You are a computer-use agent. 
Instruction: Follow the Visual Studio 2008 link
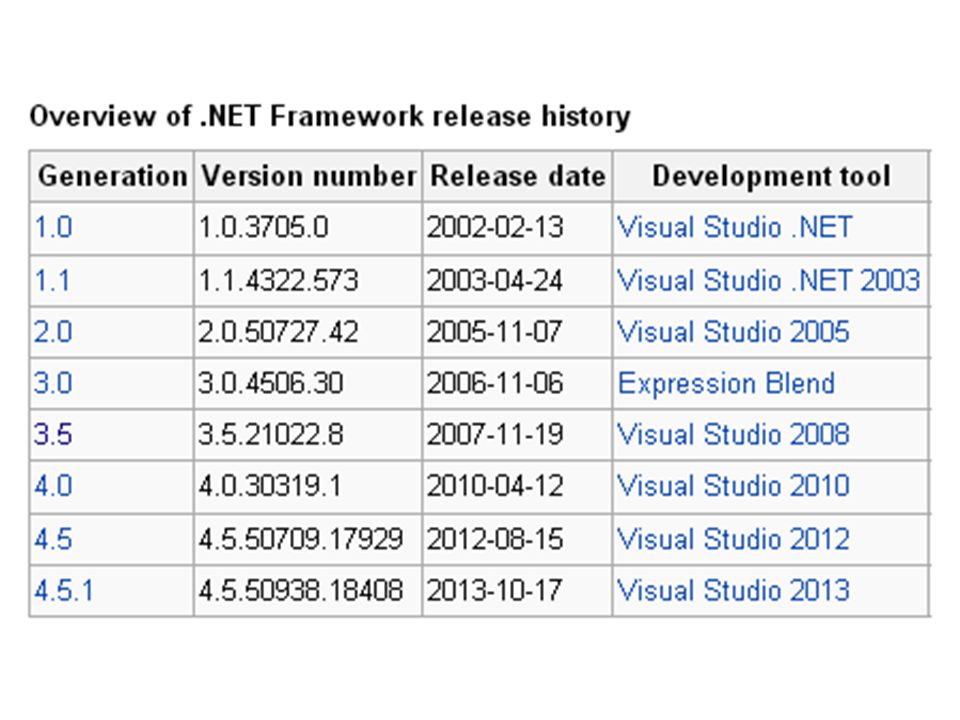pos(733,435)
